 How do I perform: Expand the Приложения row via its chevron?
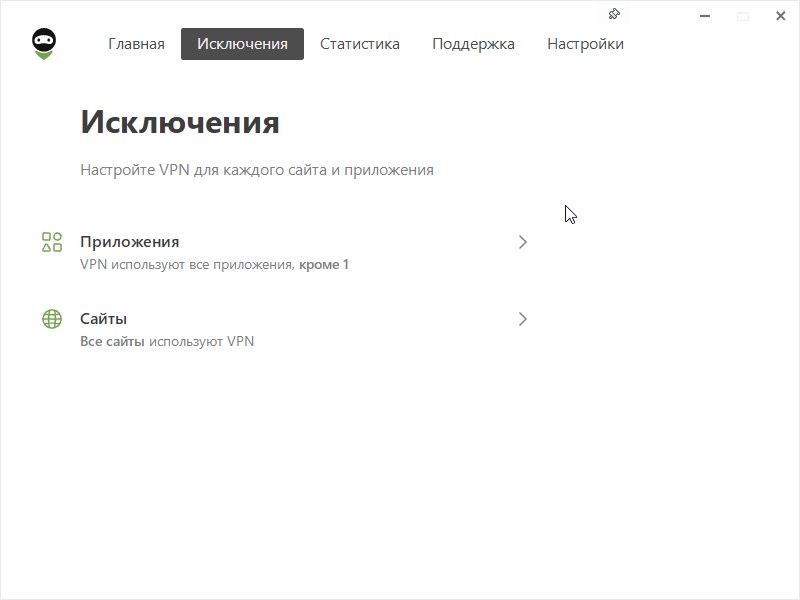523,241
